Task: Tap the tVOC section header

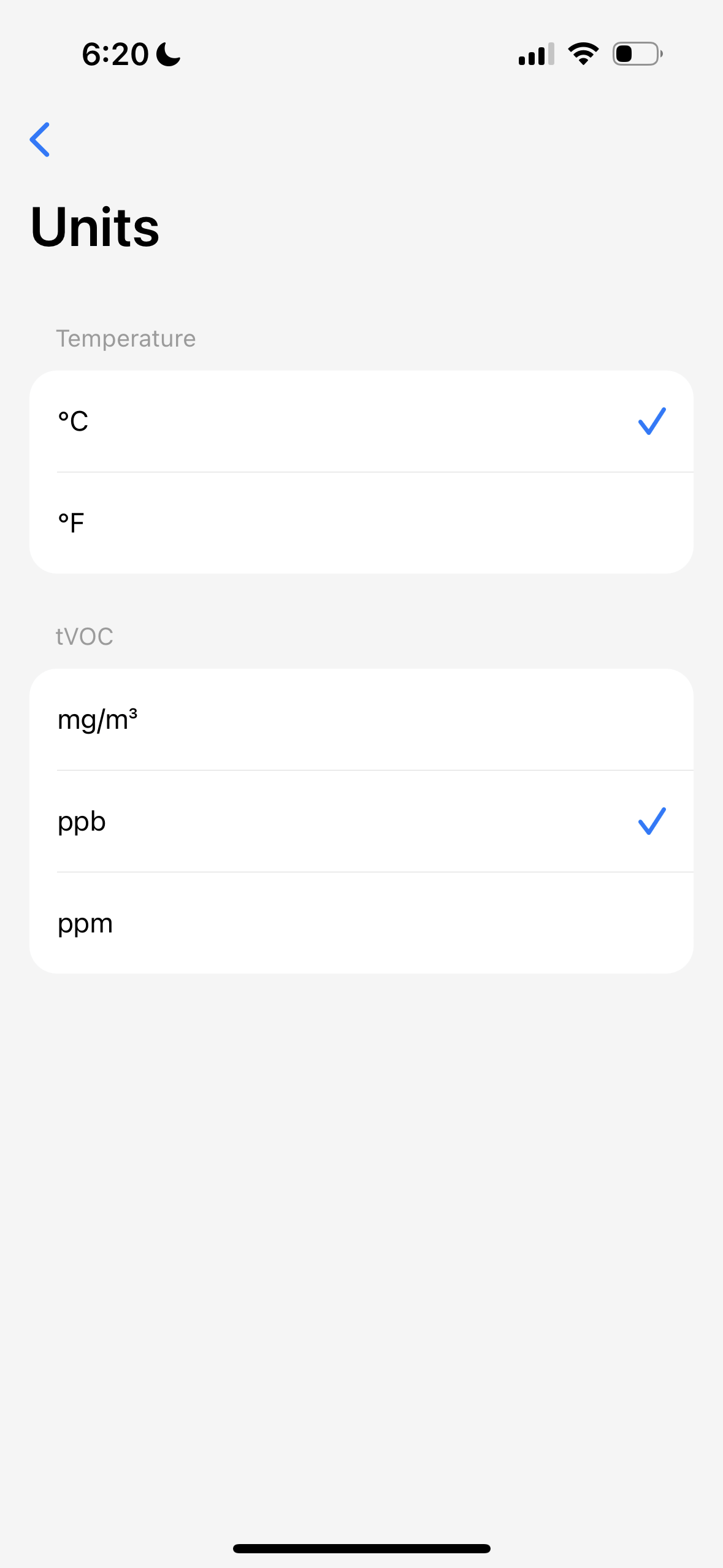Action: click(x=85, y=637)
